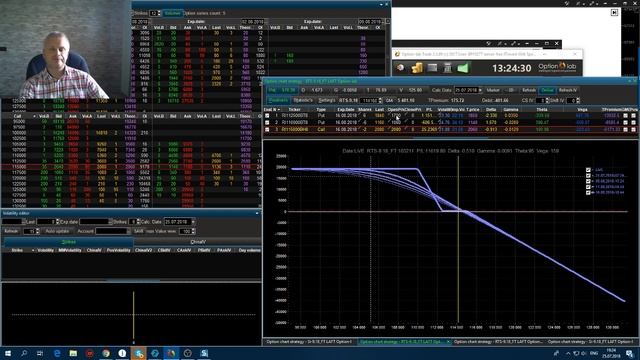The image size is (640, 360).
Task: Click the Auto update button in Volatility editor
Action: tap(57, 231)
